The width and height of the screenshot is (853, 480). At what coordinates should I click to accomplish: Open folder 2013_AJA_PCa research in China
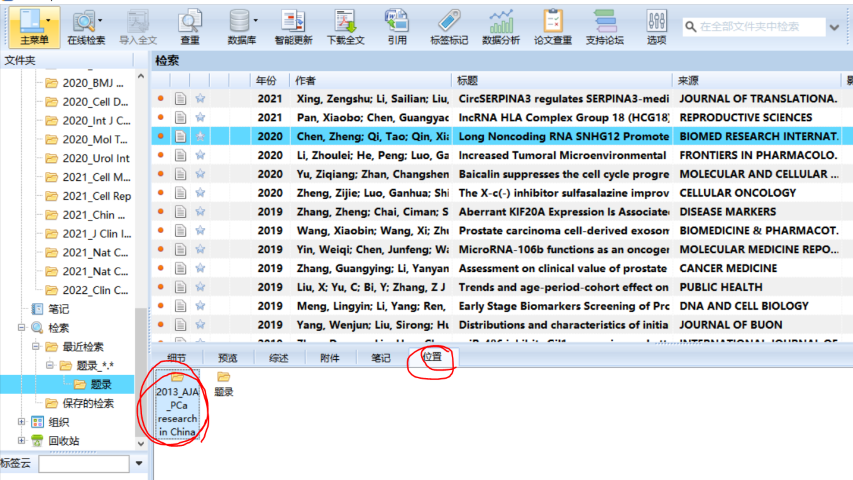click(x=177, y=404)
